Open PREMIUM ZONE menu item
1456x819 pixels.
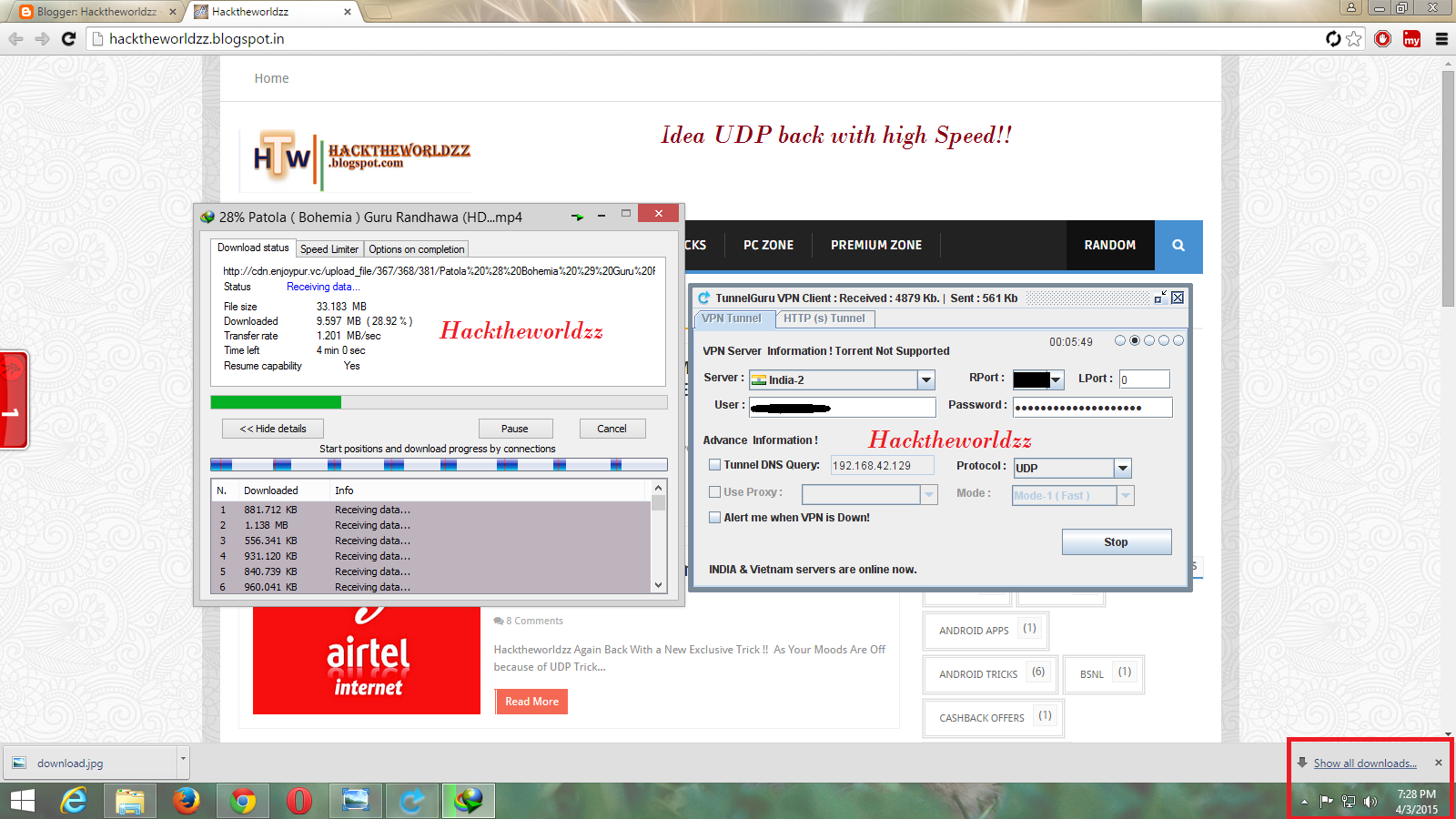click(x=876, y=246)
